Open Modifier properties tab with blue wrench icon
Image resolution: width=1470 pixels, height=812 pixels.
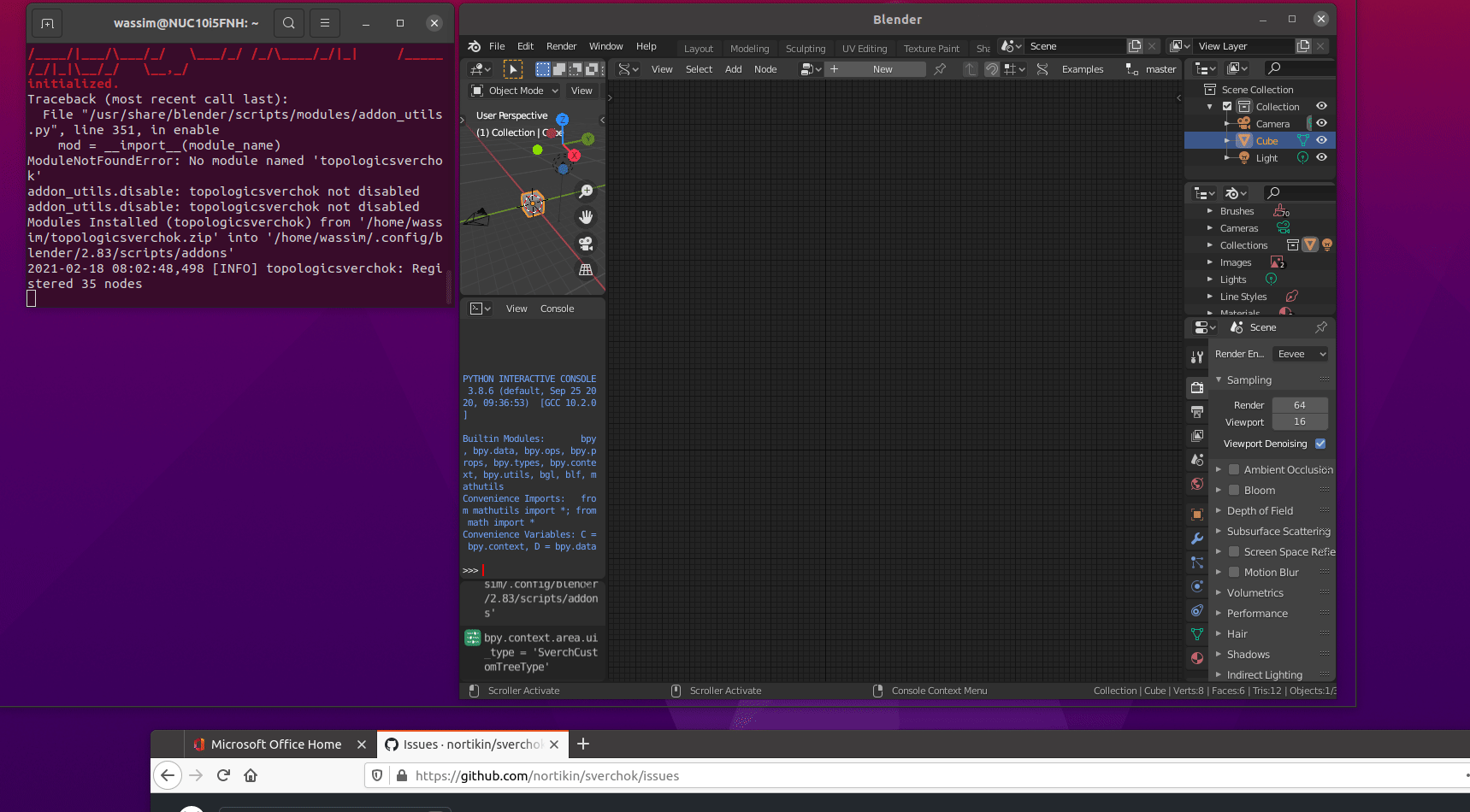point(1197,538)
